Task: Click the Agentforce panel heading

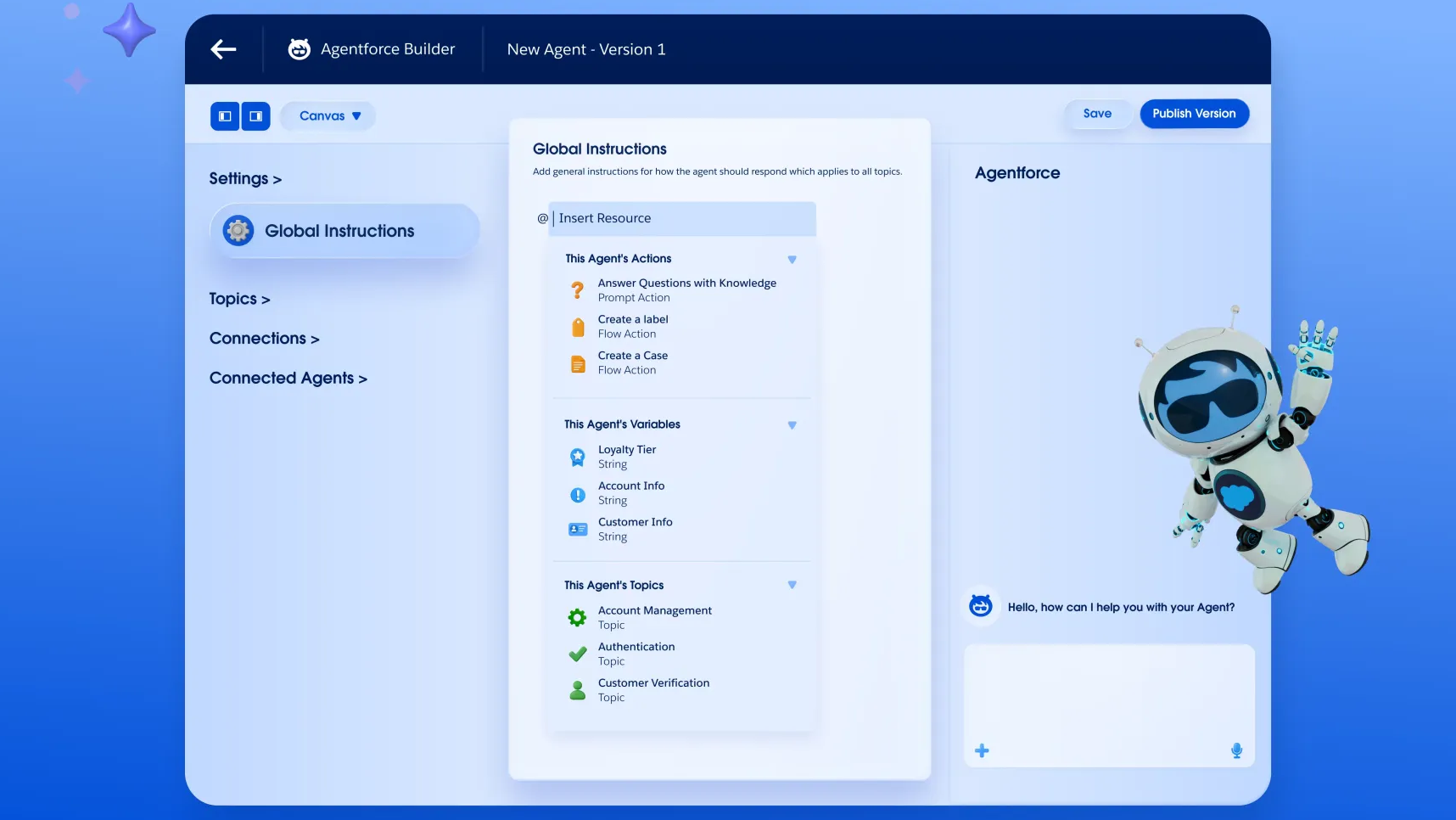Action: pos(1017,173)
